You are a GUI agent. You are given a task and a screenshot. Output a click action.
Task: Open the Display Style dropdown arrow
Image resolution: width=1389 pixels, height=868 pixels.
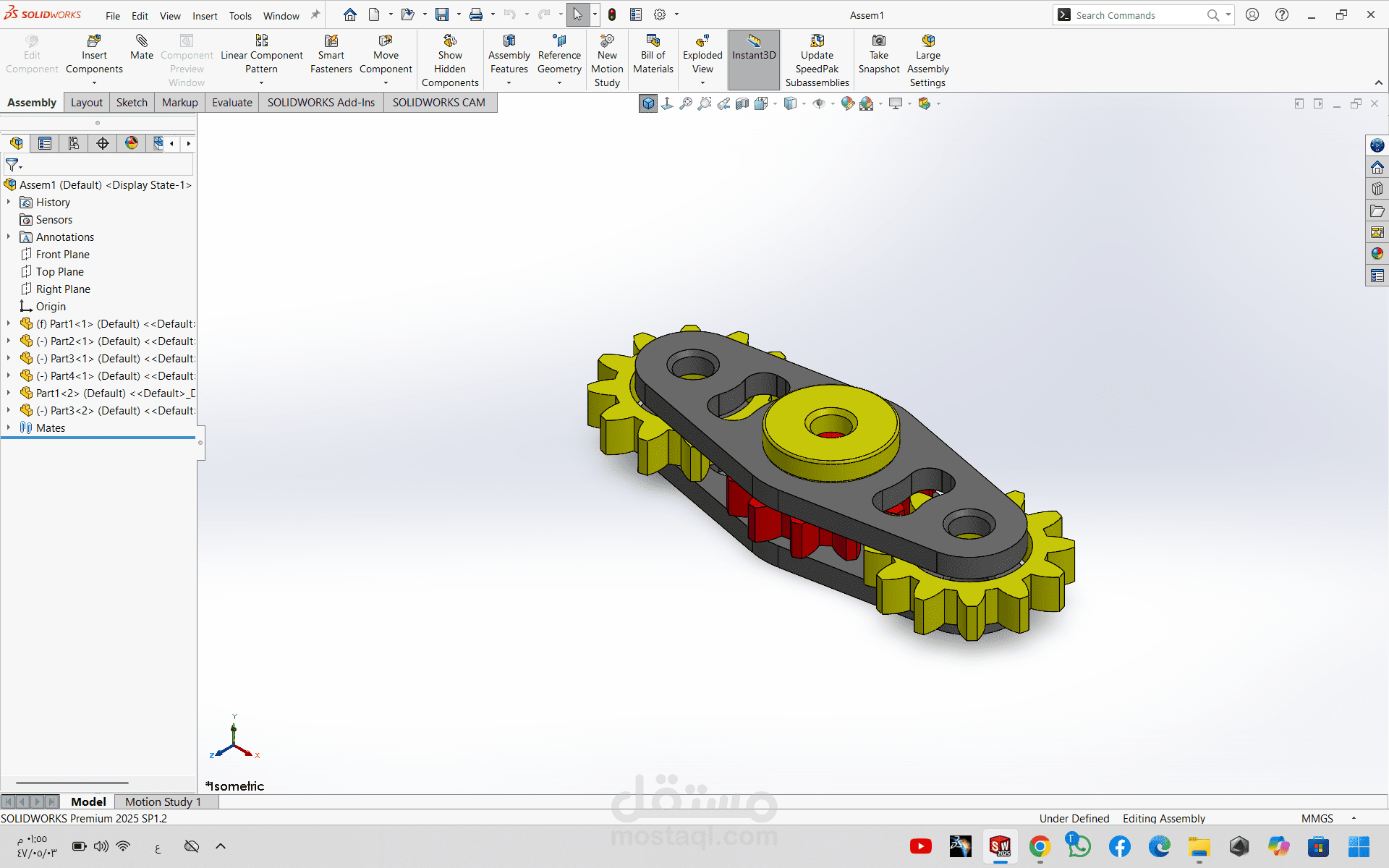pyautogui.click(x=804, y=103)
